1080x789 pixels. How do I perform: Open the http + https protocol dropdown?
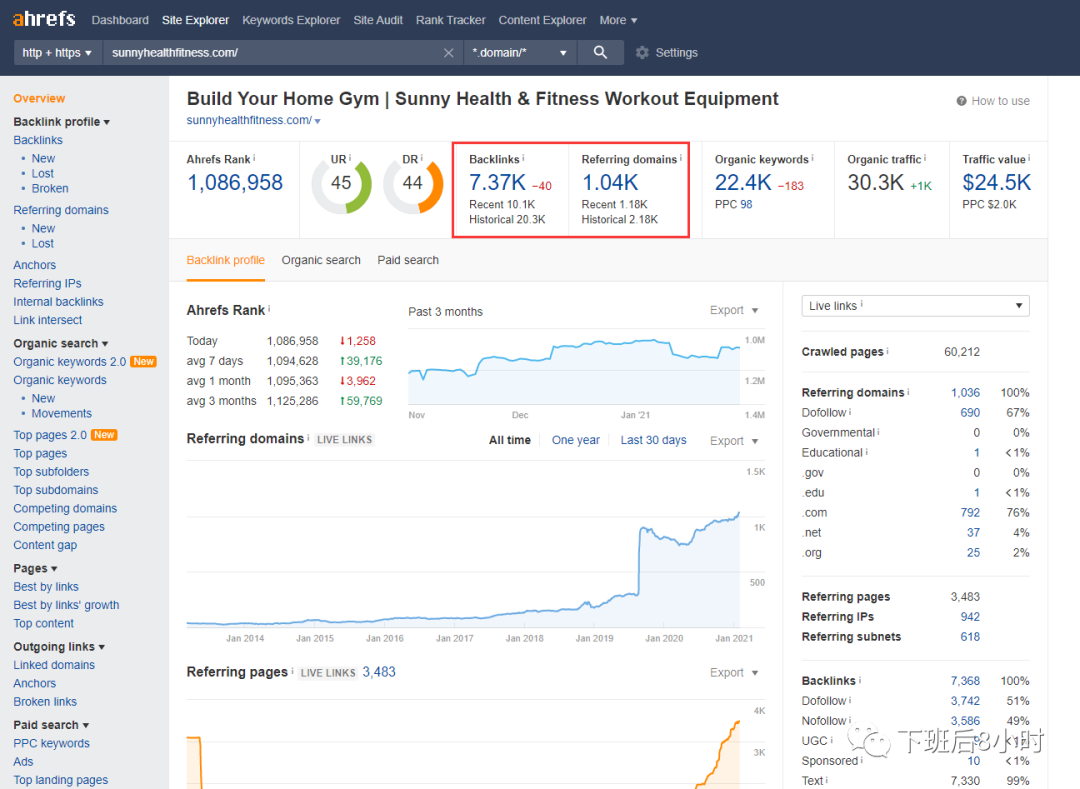tap(58, 53)
